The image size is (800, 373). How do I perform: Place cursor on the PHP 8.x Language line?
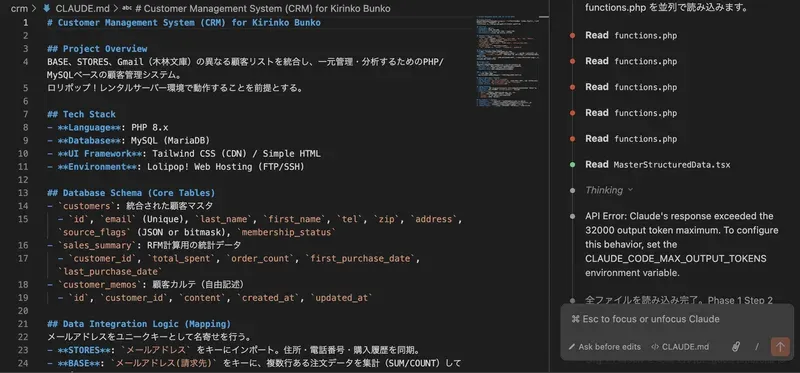pos(108,128)
